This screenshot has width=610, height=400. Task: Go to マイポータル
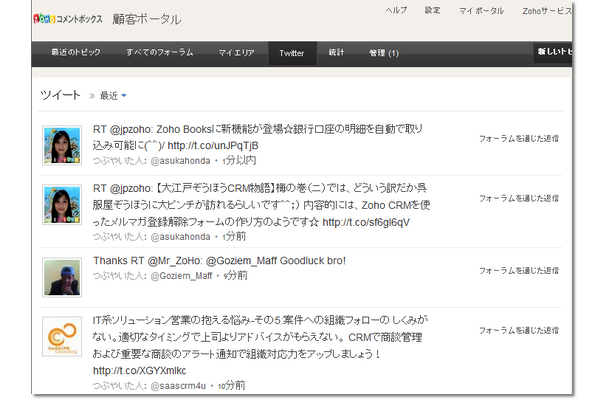[481, 11]
